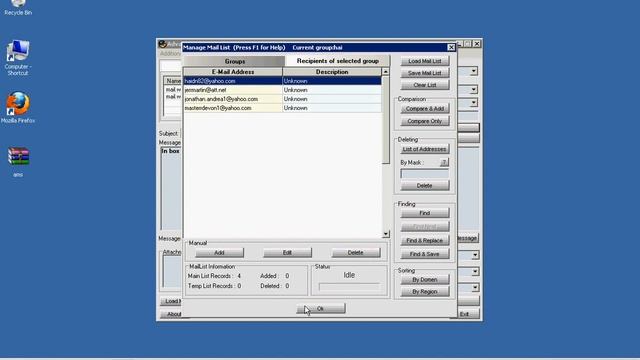
Task: Click the Find button
Action: click(424, 213)
